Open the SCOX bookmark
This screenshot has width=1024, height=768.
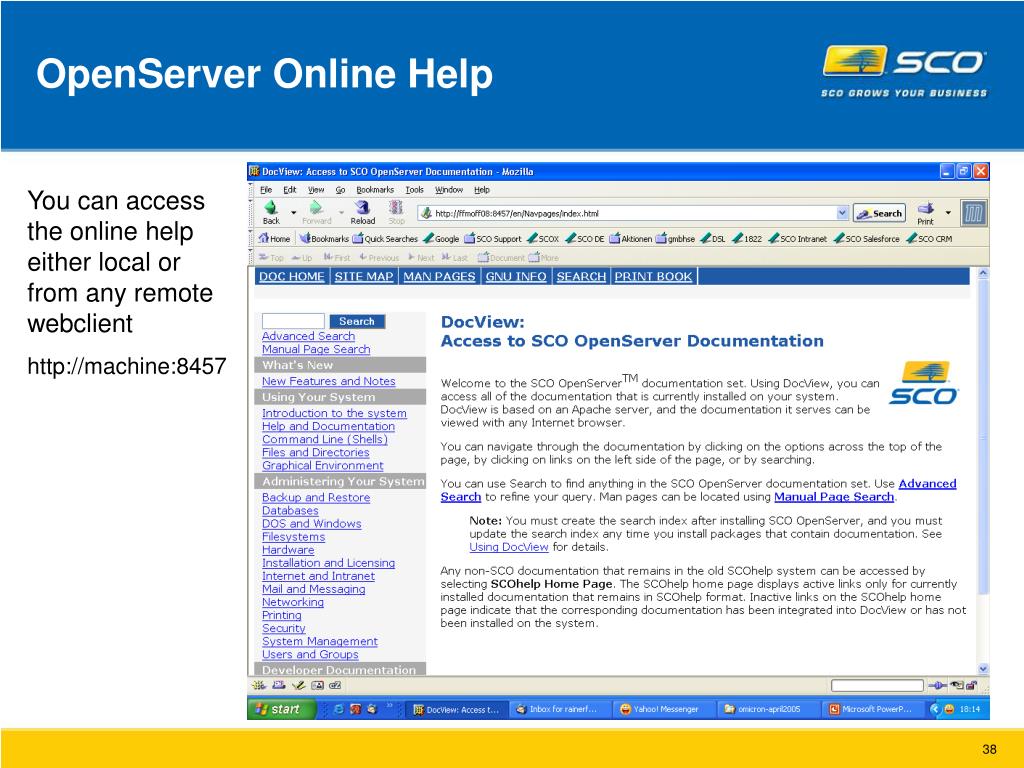[x=543, y=238]
